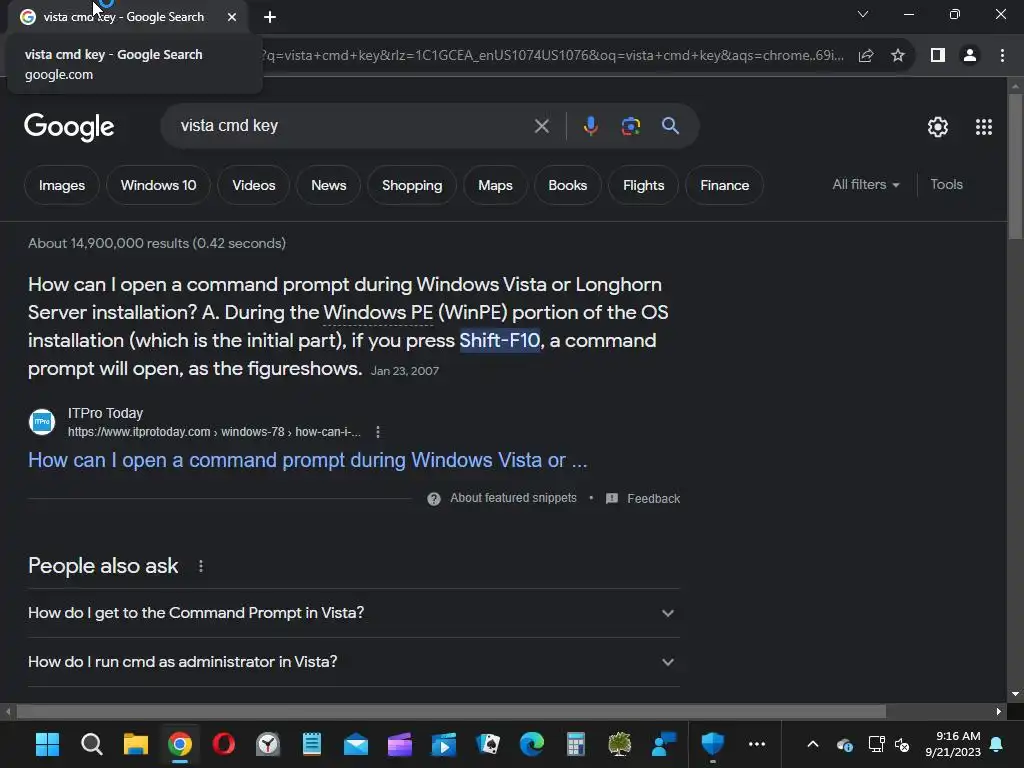Open Solitaire cards app from taskbar
The image size is (1024, 768).
tap(488, 744)
